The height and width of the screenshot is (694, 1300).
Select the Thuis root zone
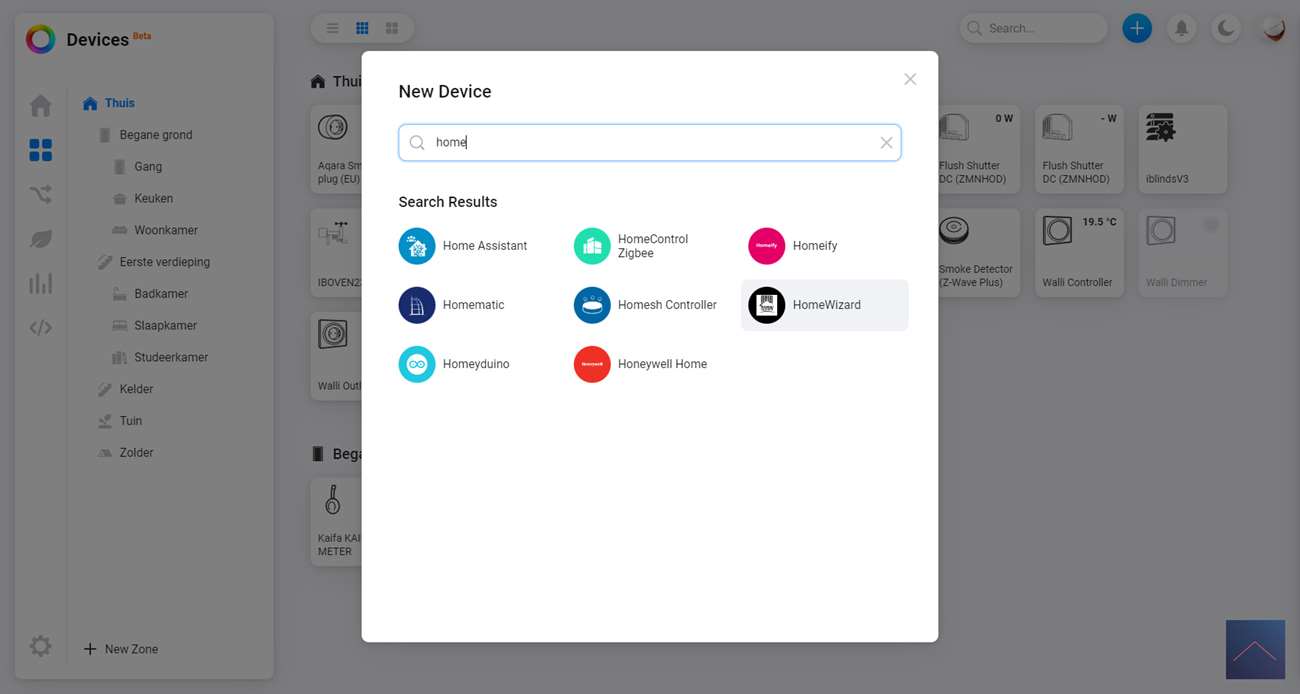(119, 103)
